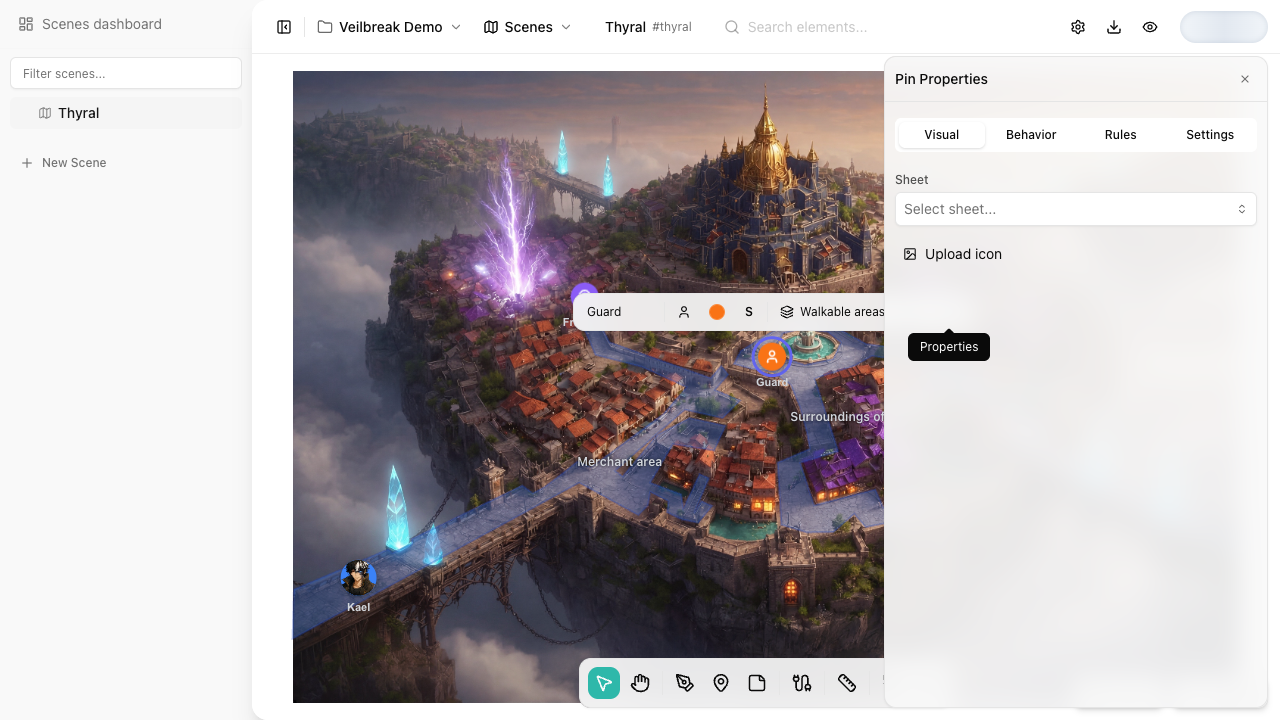
Task: Select the orange Guard pin on map
Action: coord(771,356)
